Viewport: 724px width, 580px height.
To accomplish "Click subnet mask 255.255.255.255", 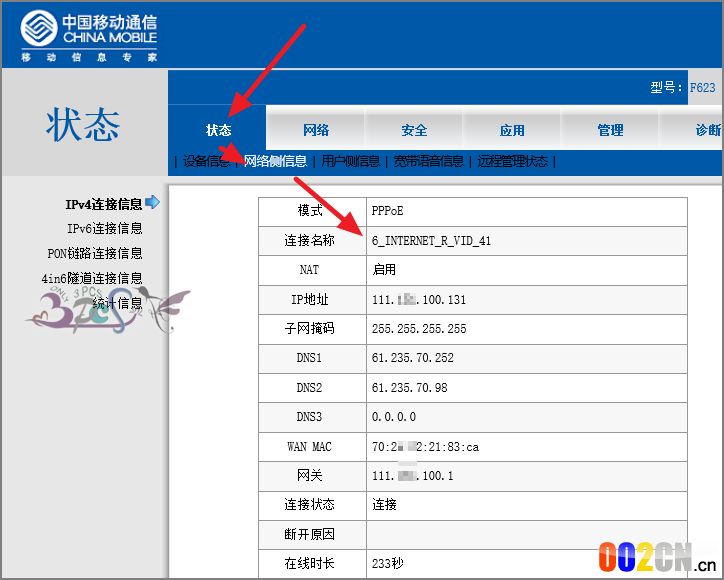I will [x=419, y=329].
